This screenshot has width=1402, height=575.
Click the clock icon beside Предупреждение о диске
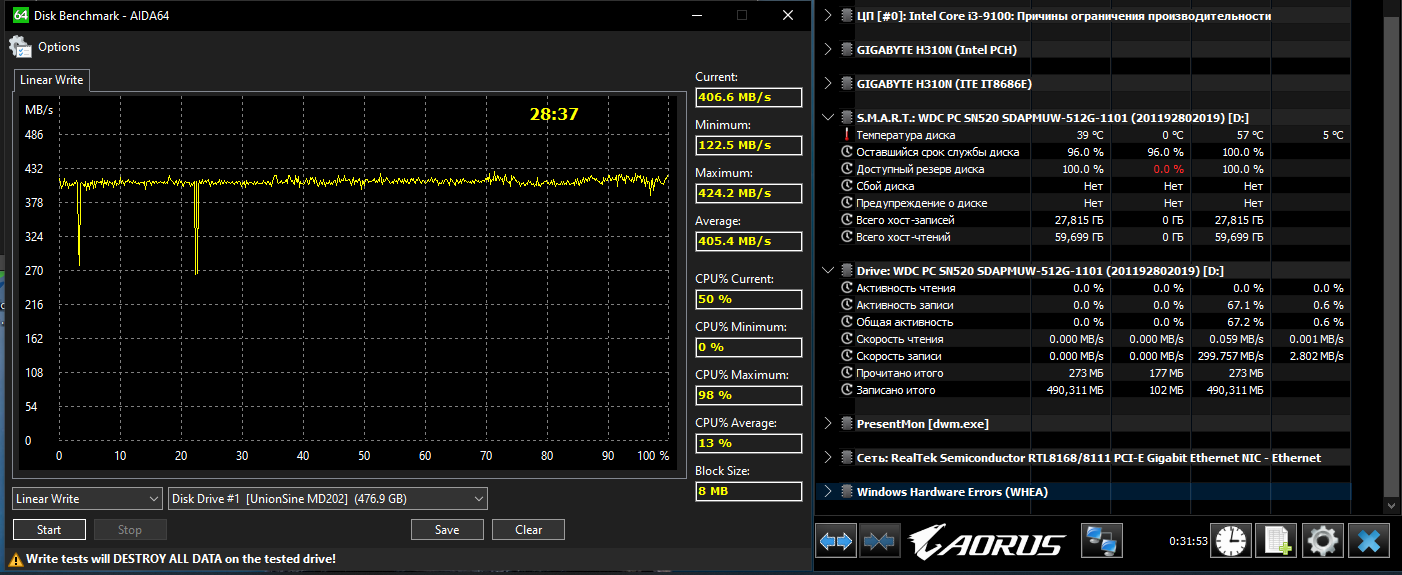(847, 203)
